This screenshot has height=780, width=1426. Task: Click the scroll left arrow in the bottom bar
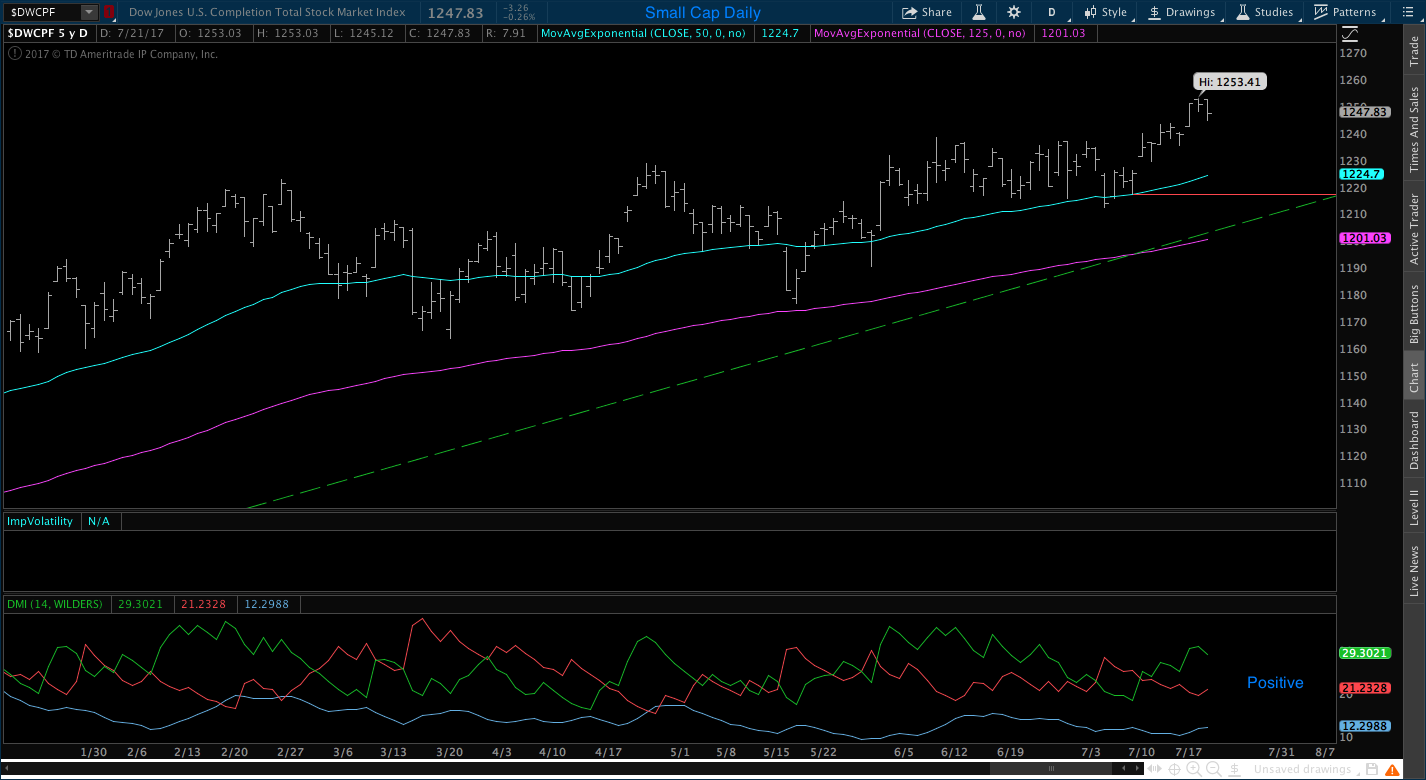coord(1123,768)
